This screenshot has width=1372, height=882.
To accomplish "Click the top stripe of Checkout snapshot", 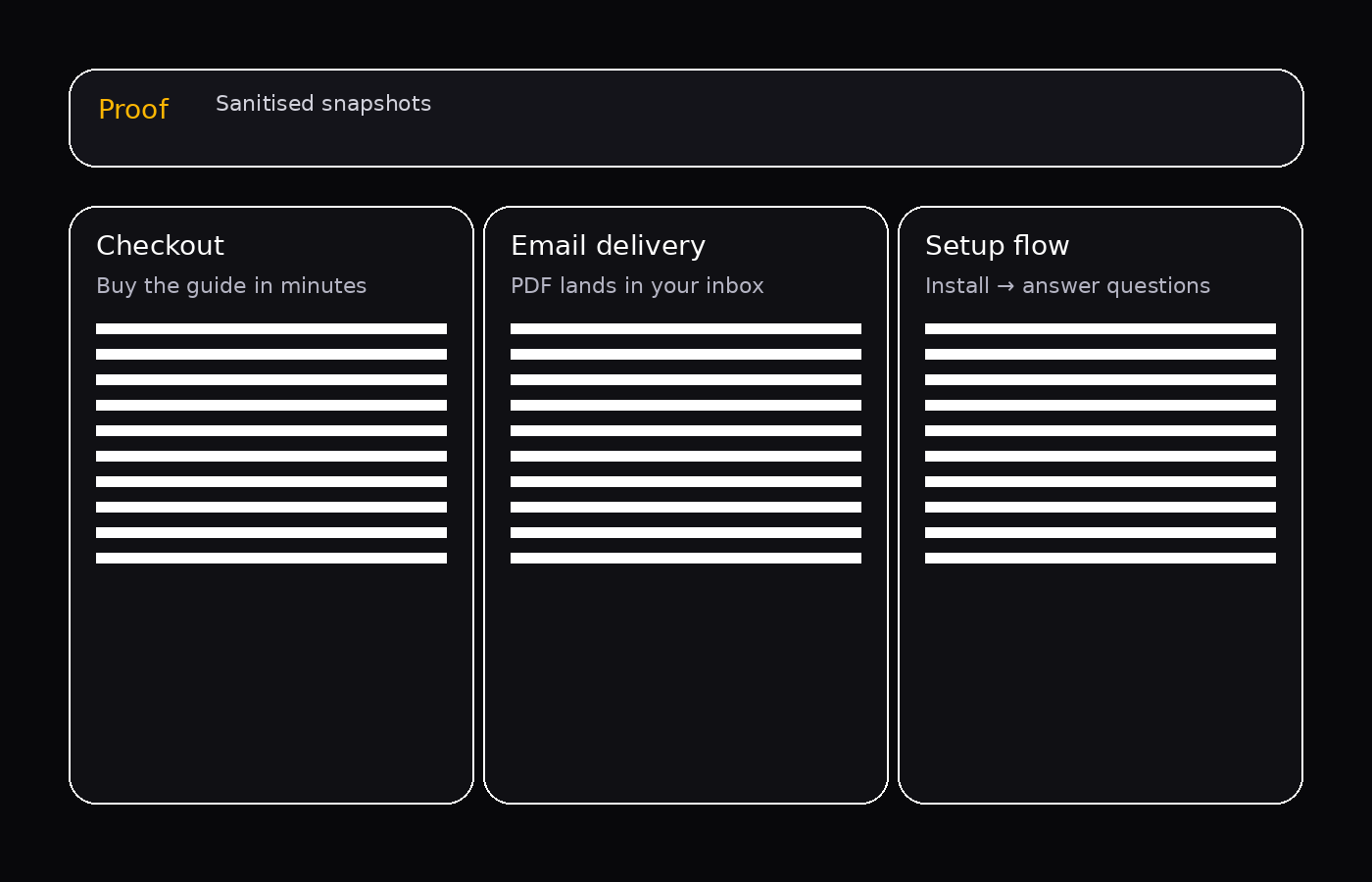I will click(x=271, y=329).
